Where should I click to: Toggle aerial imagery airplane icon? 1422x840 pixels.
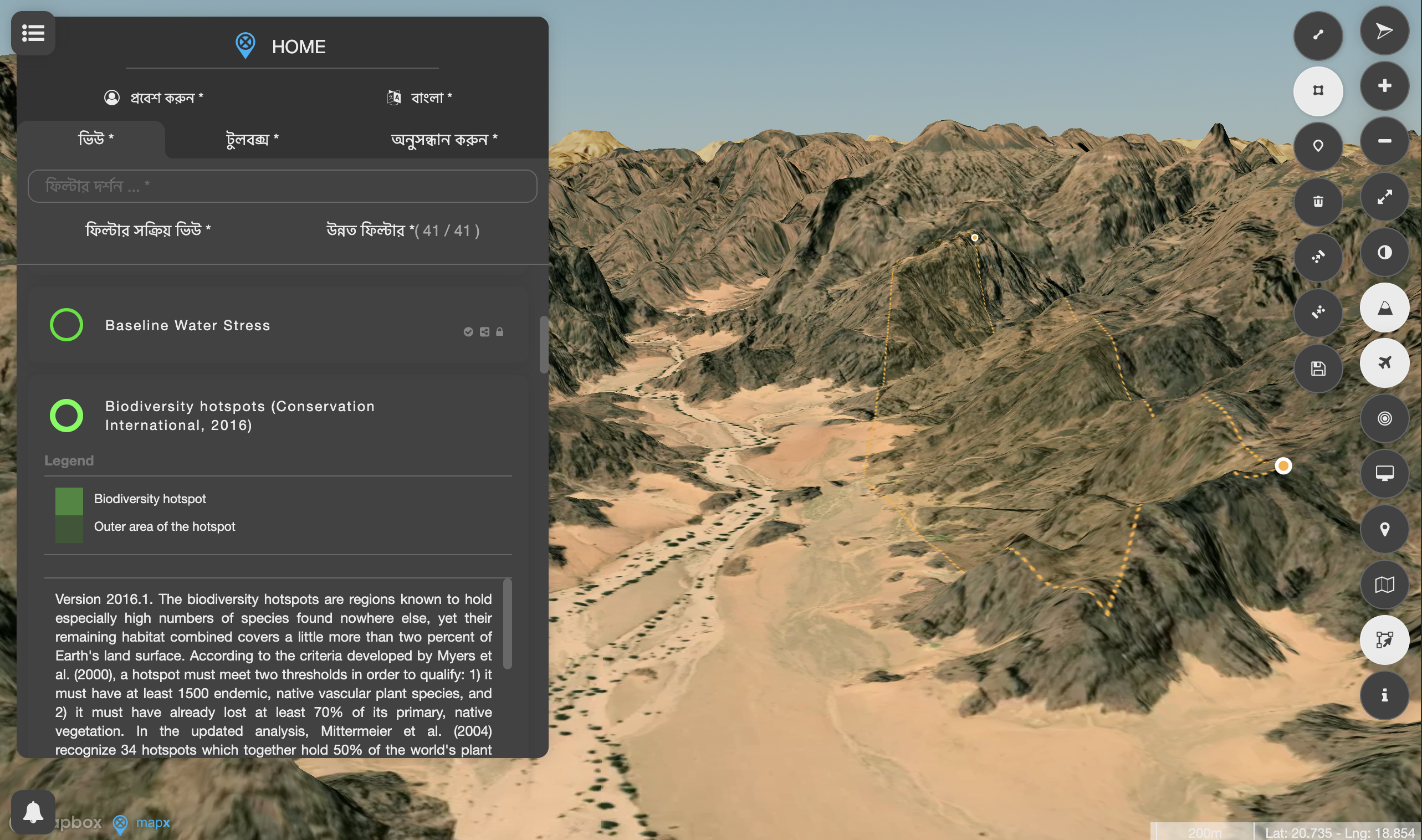[1384, 363]
